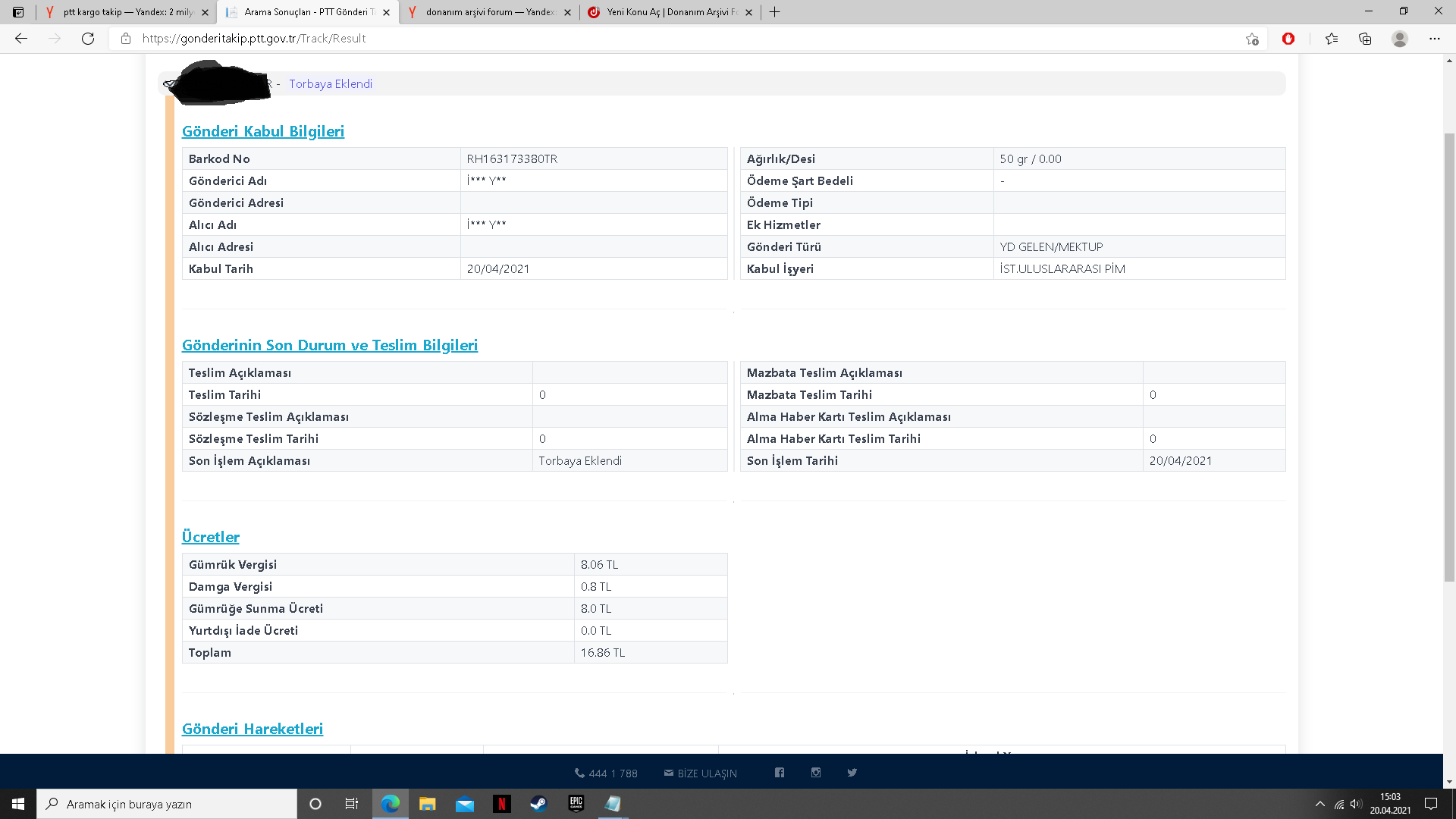The image size is (1456, 819).
Task: Open the Instagram icon in footer
Action: pos(816,773)
